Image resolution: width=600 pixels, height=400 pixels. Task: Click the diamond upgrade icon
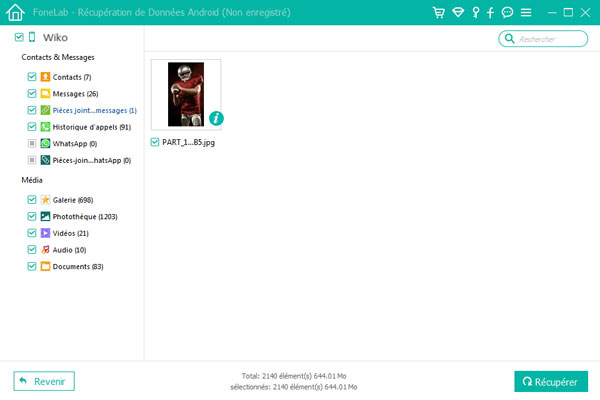pos(458,13)
